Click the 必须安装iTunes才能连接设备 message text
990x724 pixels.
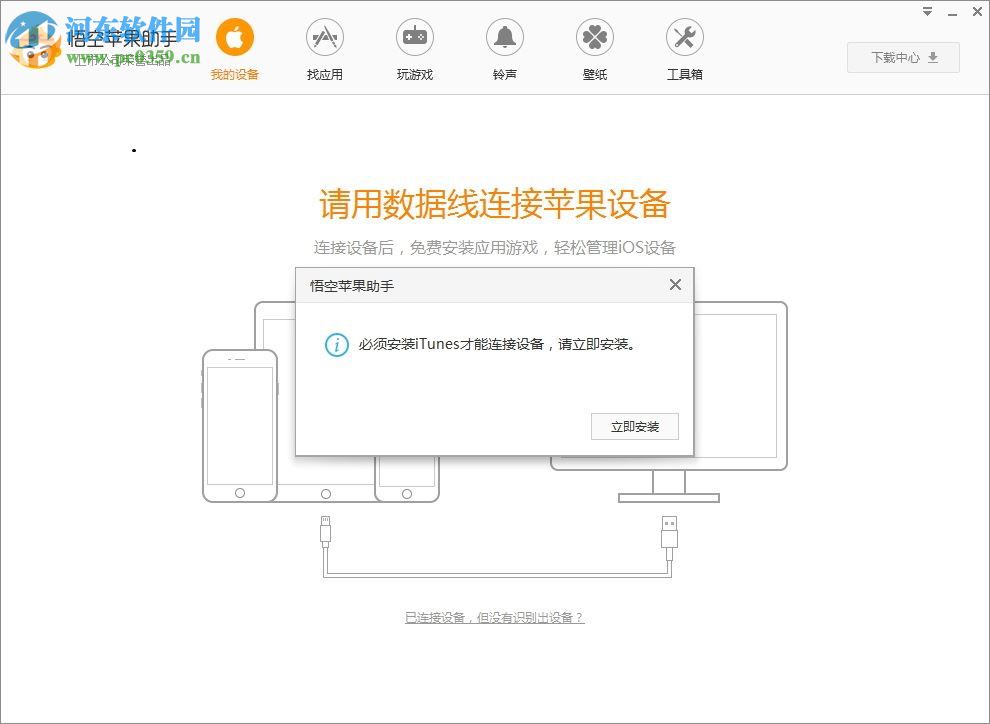(x=497, y=345)
